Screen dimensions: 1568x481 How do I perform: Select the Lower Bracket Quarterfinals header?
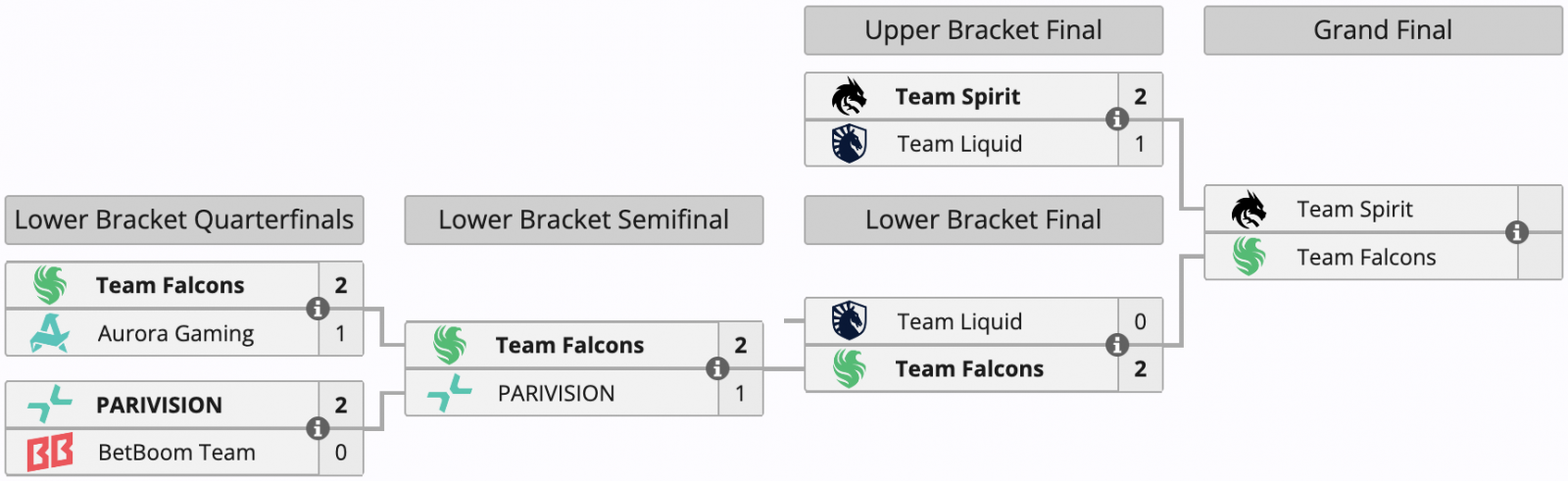[184, 219]
